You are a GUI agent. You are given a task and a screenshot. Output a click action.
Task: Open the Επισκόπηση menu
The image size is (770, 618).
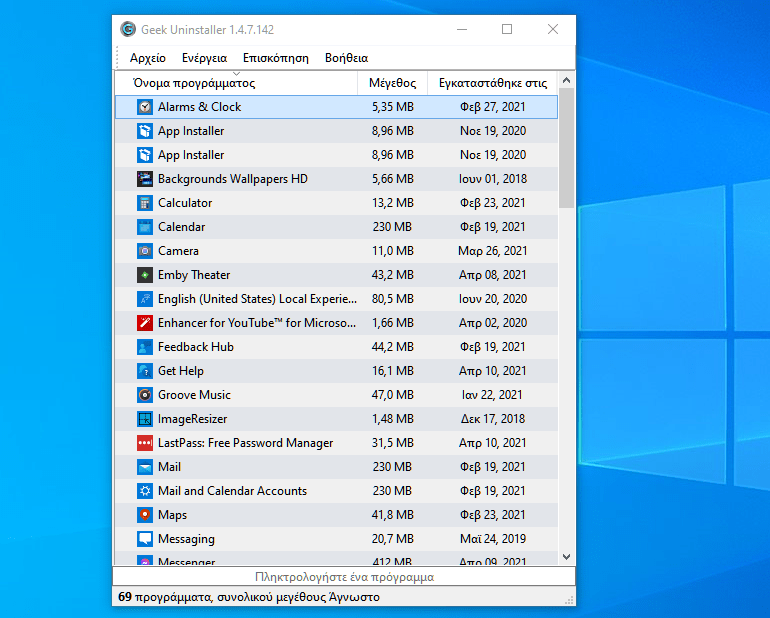pyautogui.click(x=275, y=58)
